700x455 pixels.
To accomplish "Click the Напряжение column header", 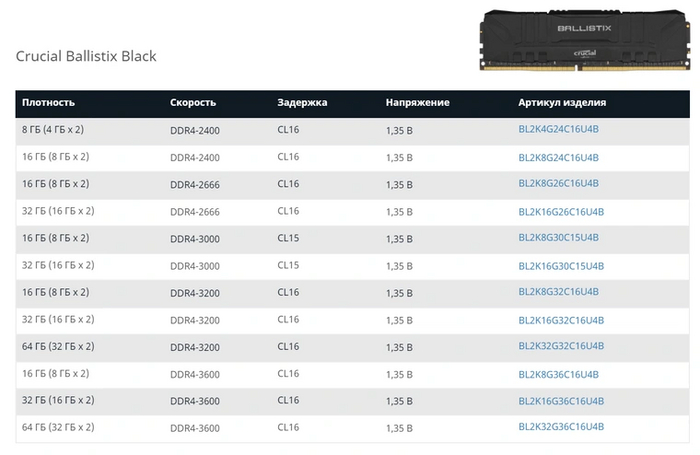I will (x=417, y=103).
